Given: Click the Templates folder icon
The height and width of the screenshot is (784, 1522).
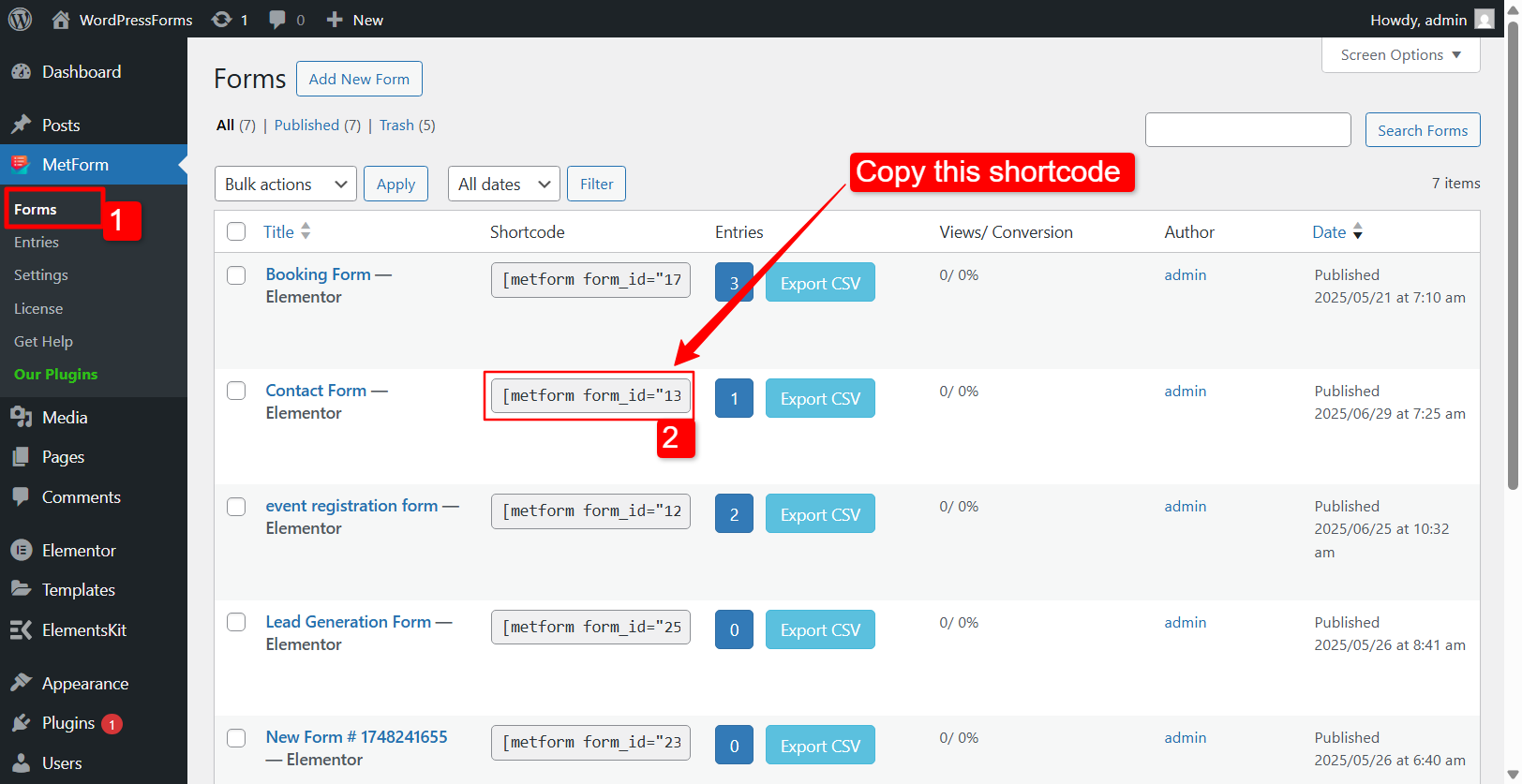Looking at the screenshot, I should [21, 589].
